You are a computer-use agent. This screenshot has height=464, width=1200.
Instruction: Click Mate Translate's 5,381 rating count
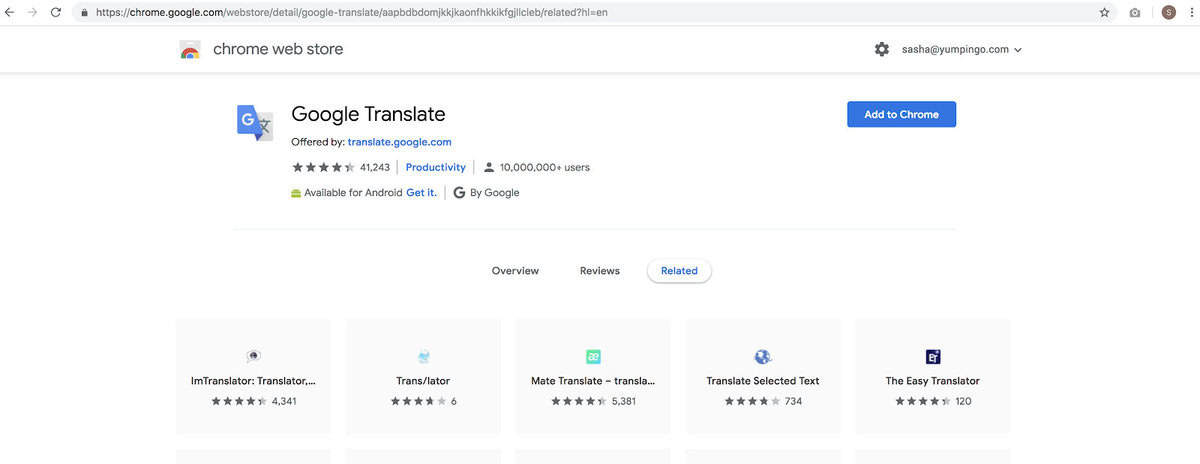coord(624,401)
